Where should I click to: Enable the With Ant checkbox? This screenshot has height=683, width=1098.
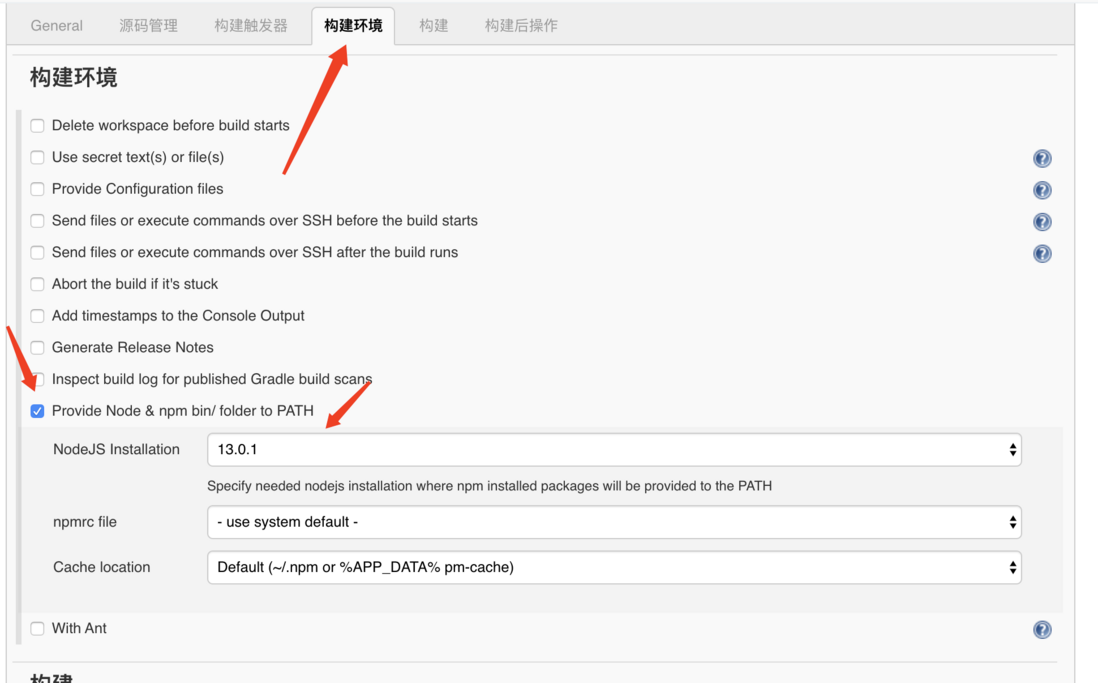click(x=37, y=629)
